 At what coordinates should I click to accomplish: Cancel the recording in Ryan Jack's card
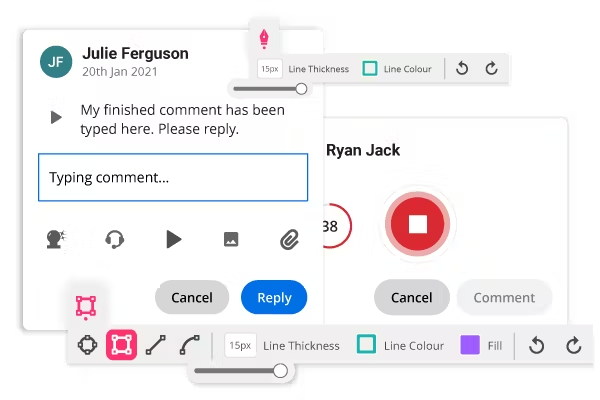click(412, 297)
